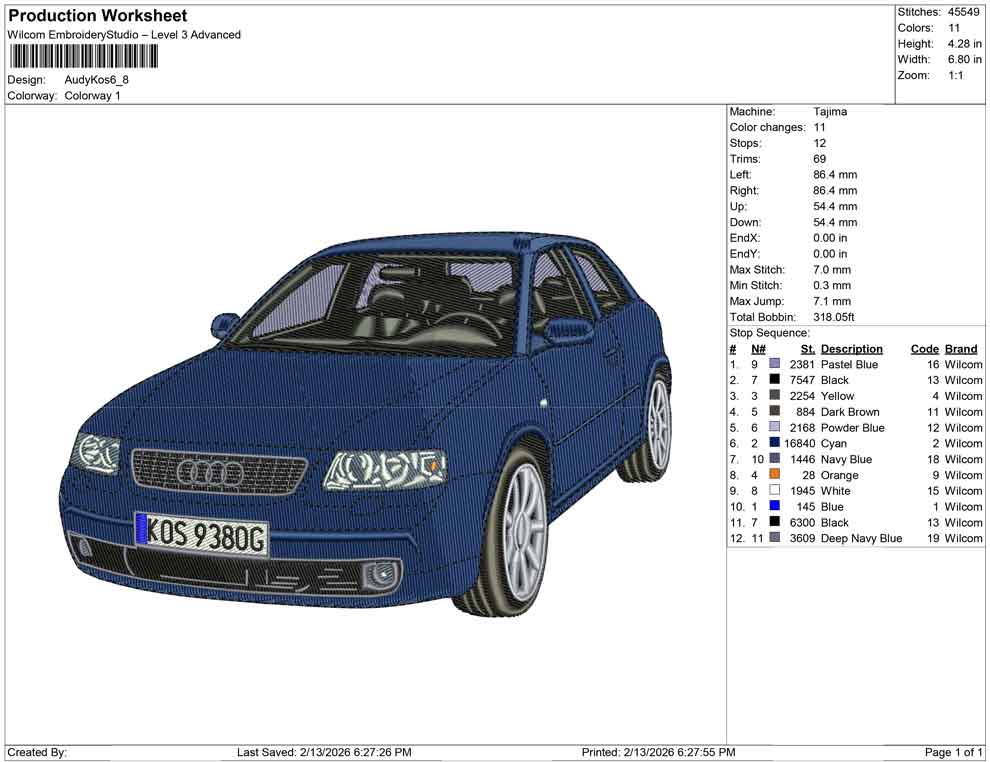Click the Description column header
990x762 pixels.
(851, 348)
